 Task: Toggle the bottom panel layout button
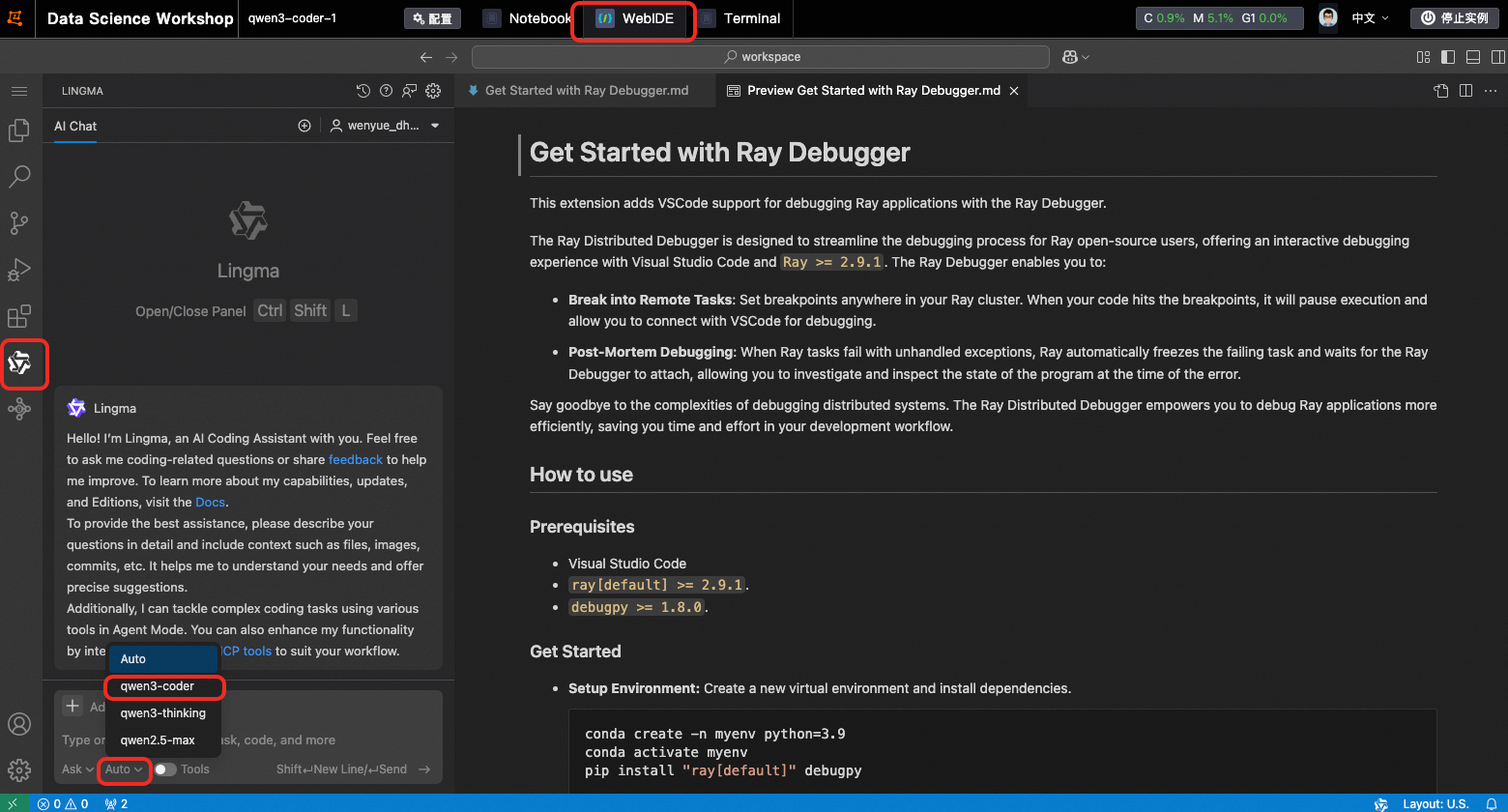[x=1472, y=57]
